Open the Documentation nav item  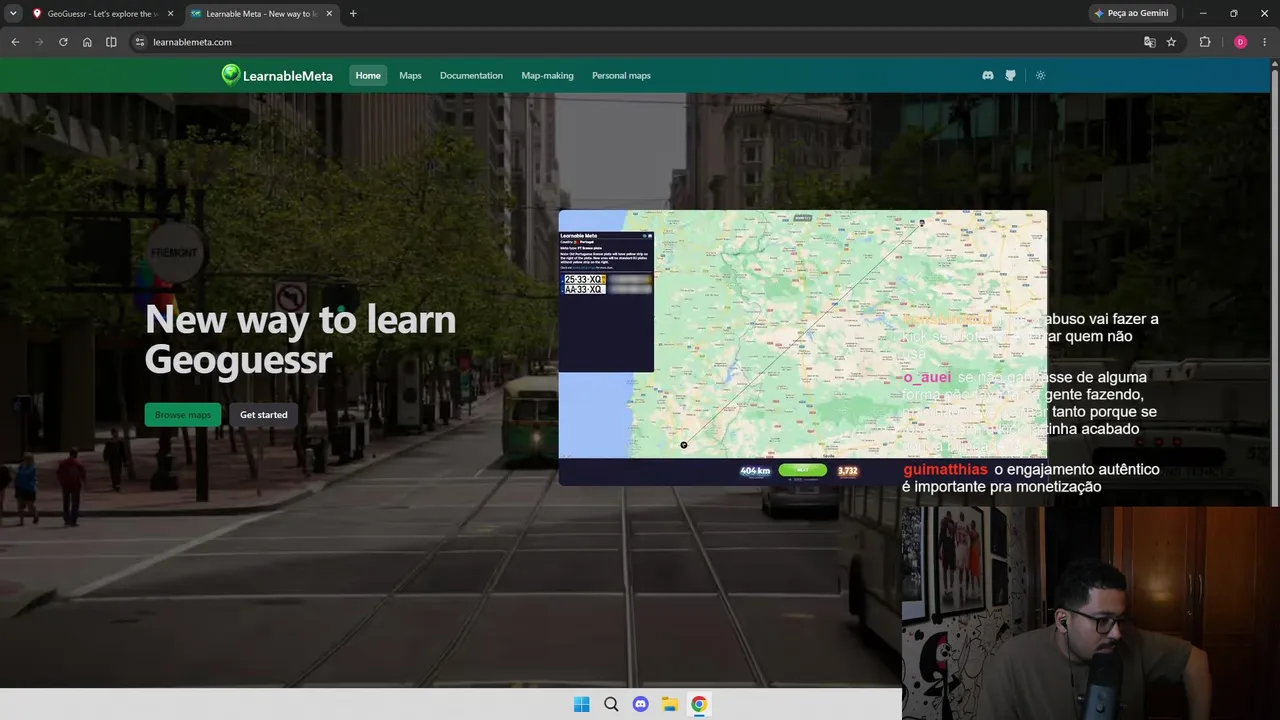(471, 75)
